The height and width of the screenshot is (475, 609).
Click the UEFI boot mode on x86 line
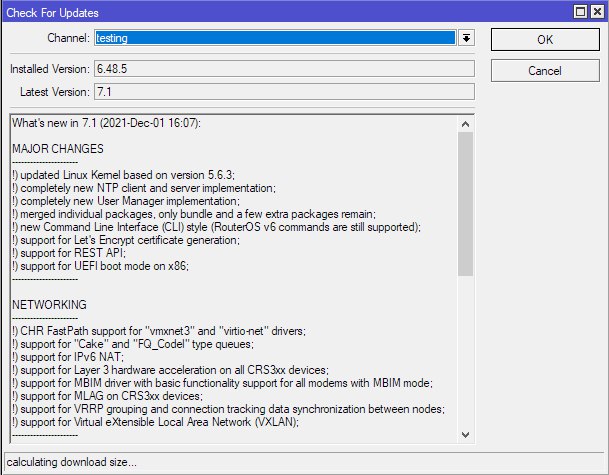click(x=100, y=266)
